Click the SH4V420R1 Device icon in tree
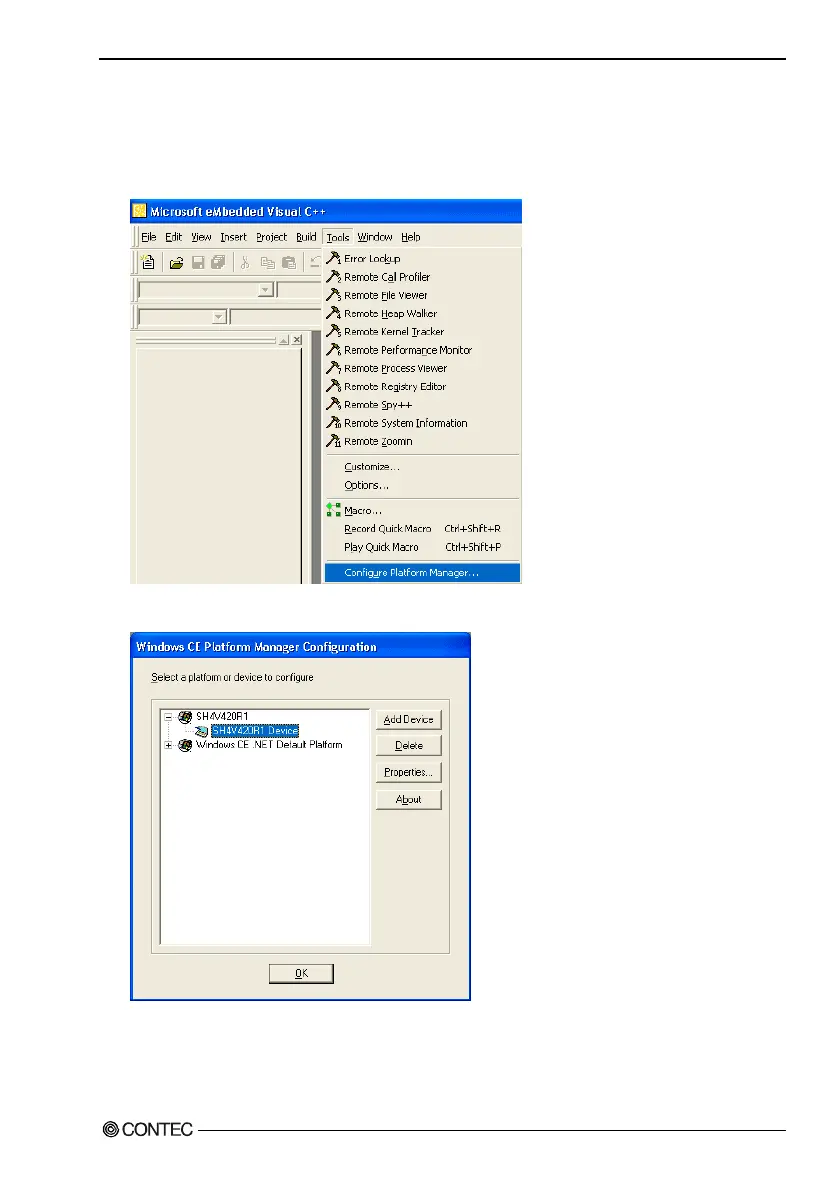 pos(201,731)
